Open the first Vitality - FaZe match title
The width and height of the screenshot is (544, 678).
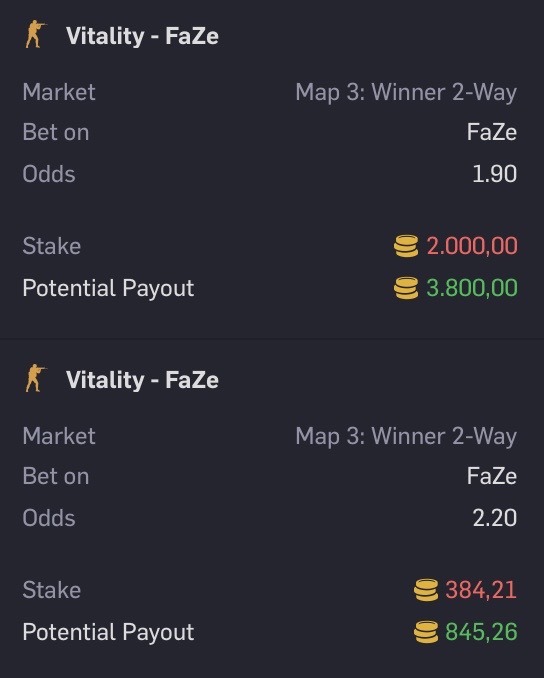pos(142,36)
